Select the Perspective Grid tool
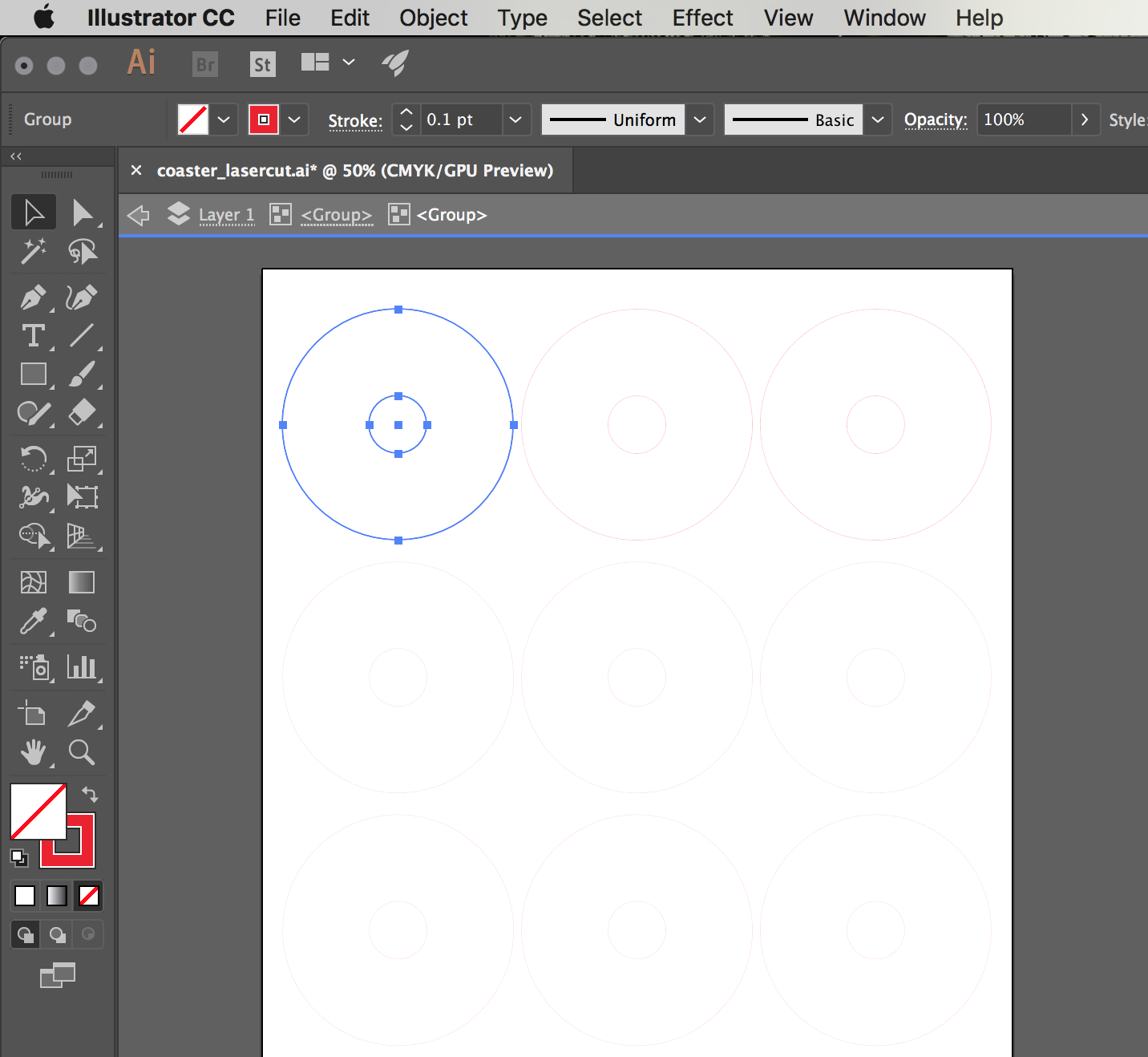The image size is (1148, 1057). [82, 536]
